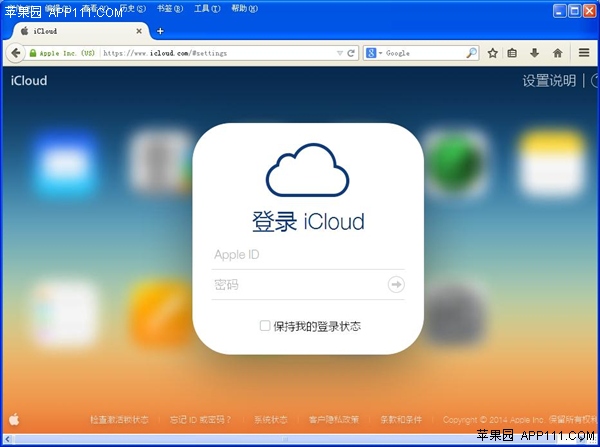Maximize the browser window
Viewport: 600px width, 447px height.
574,11
